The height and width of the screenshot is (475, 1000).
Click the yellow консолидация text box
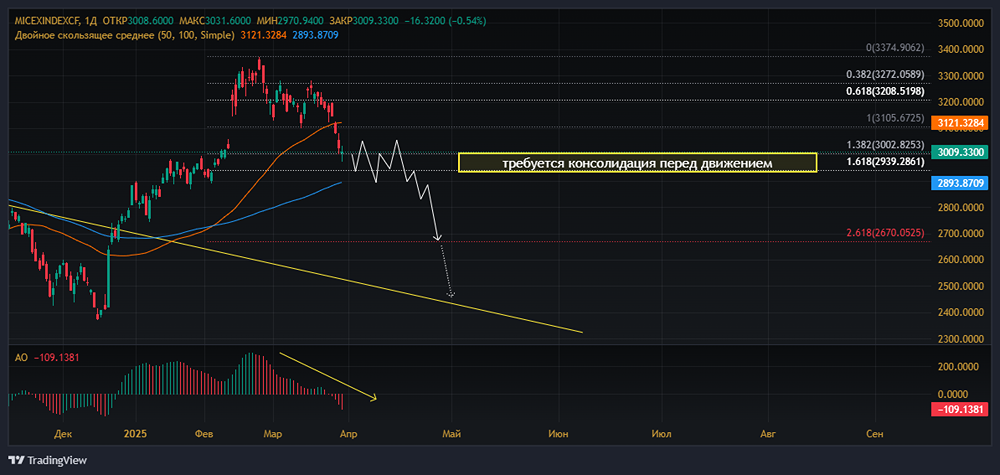pyautogui.click(x=637, y=162)
